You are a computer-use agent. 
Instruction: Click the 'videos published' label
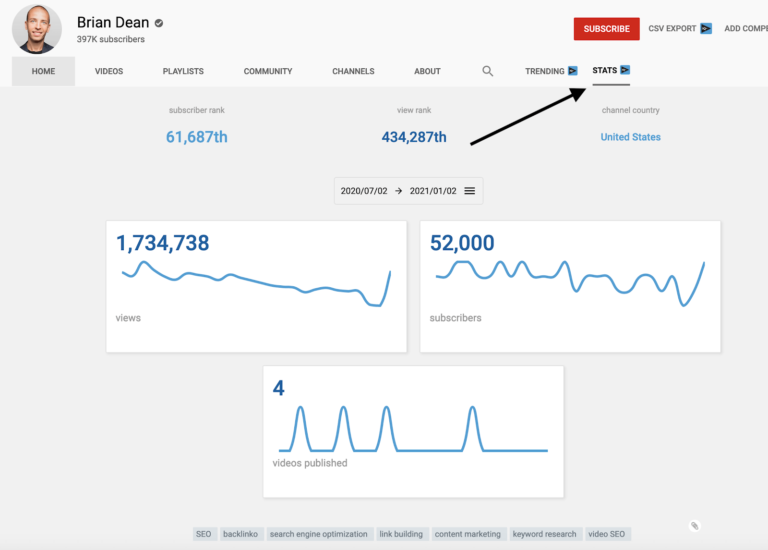coord(310,463)
